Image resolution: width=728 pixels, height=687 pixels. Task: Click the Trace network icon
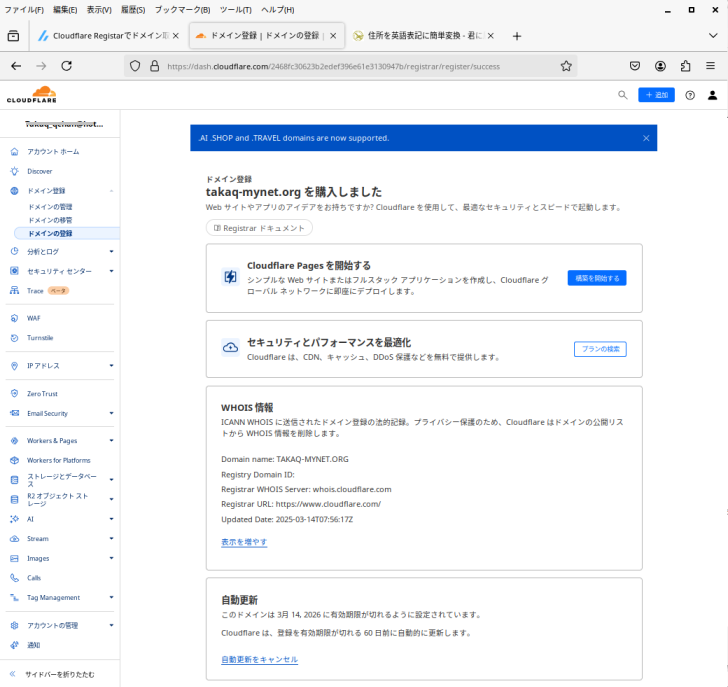click(14, 291)
